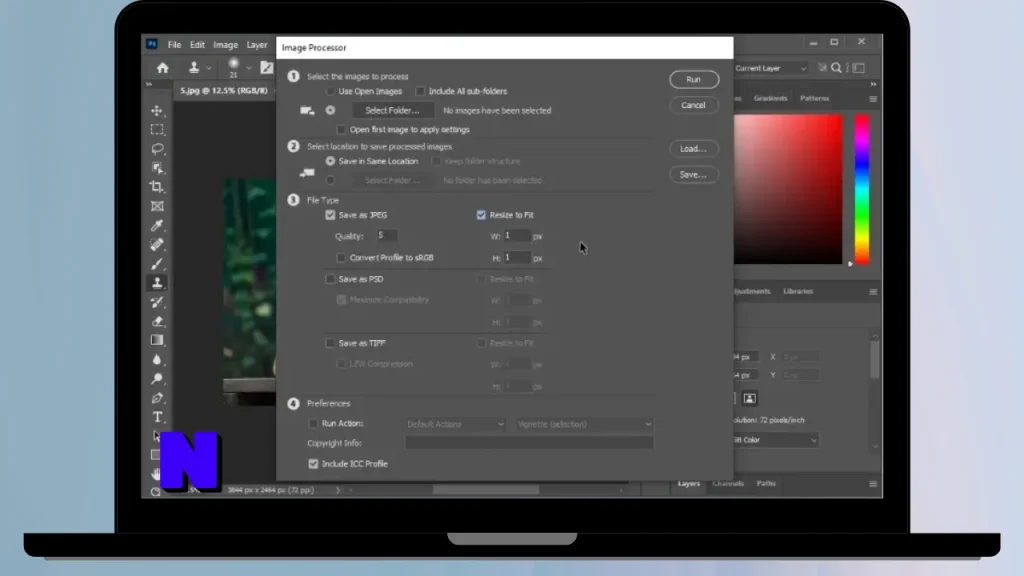1024x576 pixels.
Task: Select the Dodge tool
Action: (157, 379)
